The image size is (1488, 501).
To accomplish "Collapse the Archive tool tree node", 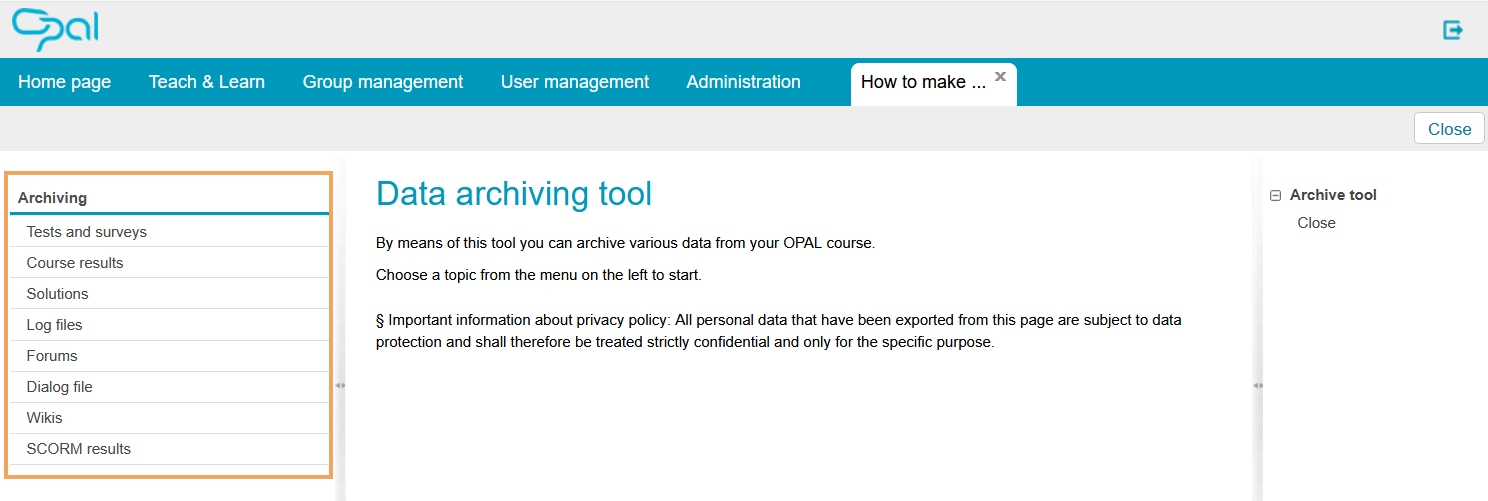I will tap(1274, 196).
